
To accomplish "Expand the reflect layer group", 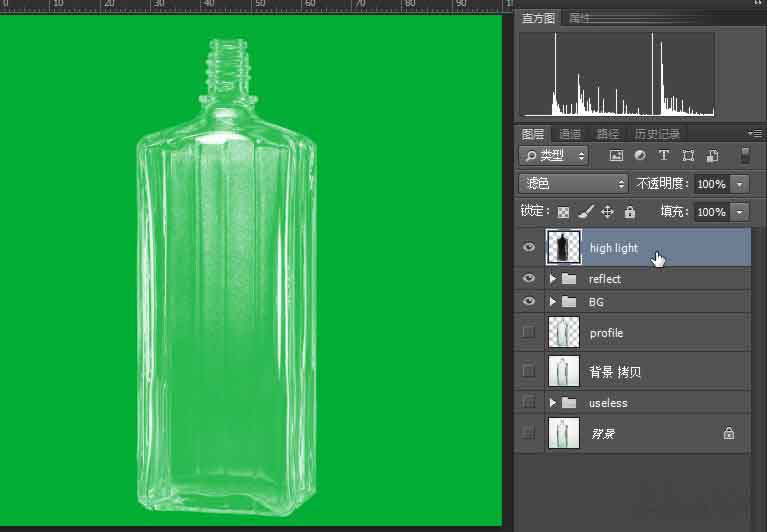I will coord(553,279).
